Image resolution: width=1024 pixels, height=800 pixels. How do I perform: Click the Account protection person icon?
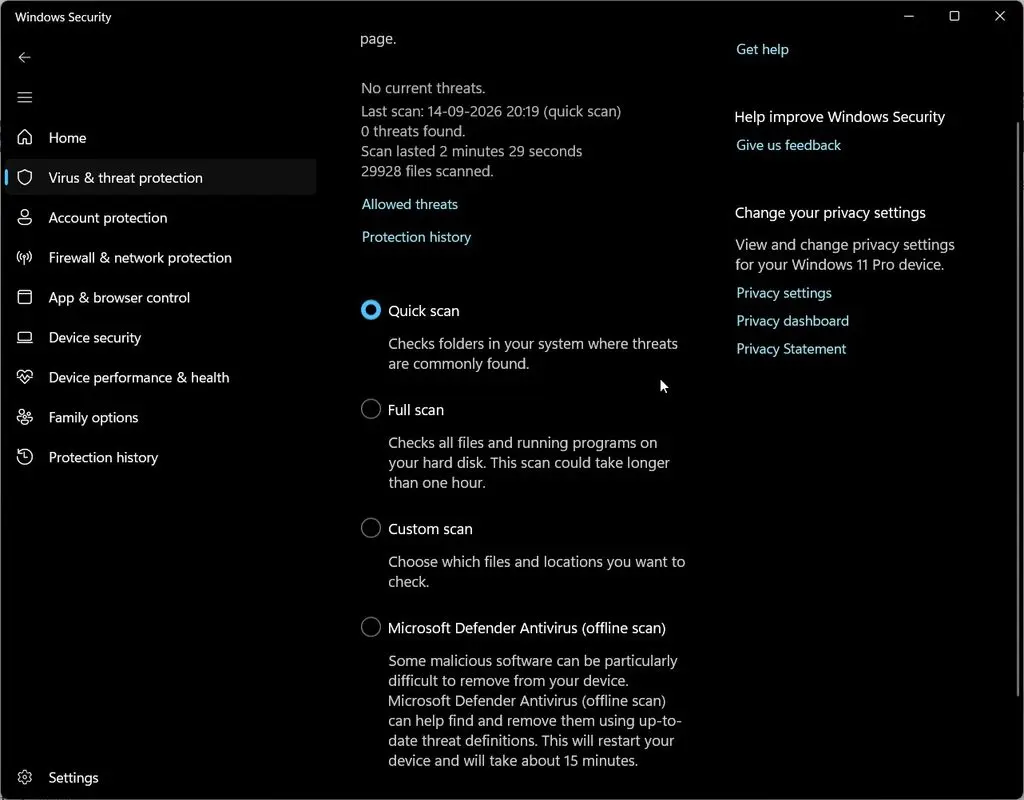click(x=25, y=217)
